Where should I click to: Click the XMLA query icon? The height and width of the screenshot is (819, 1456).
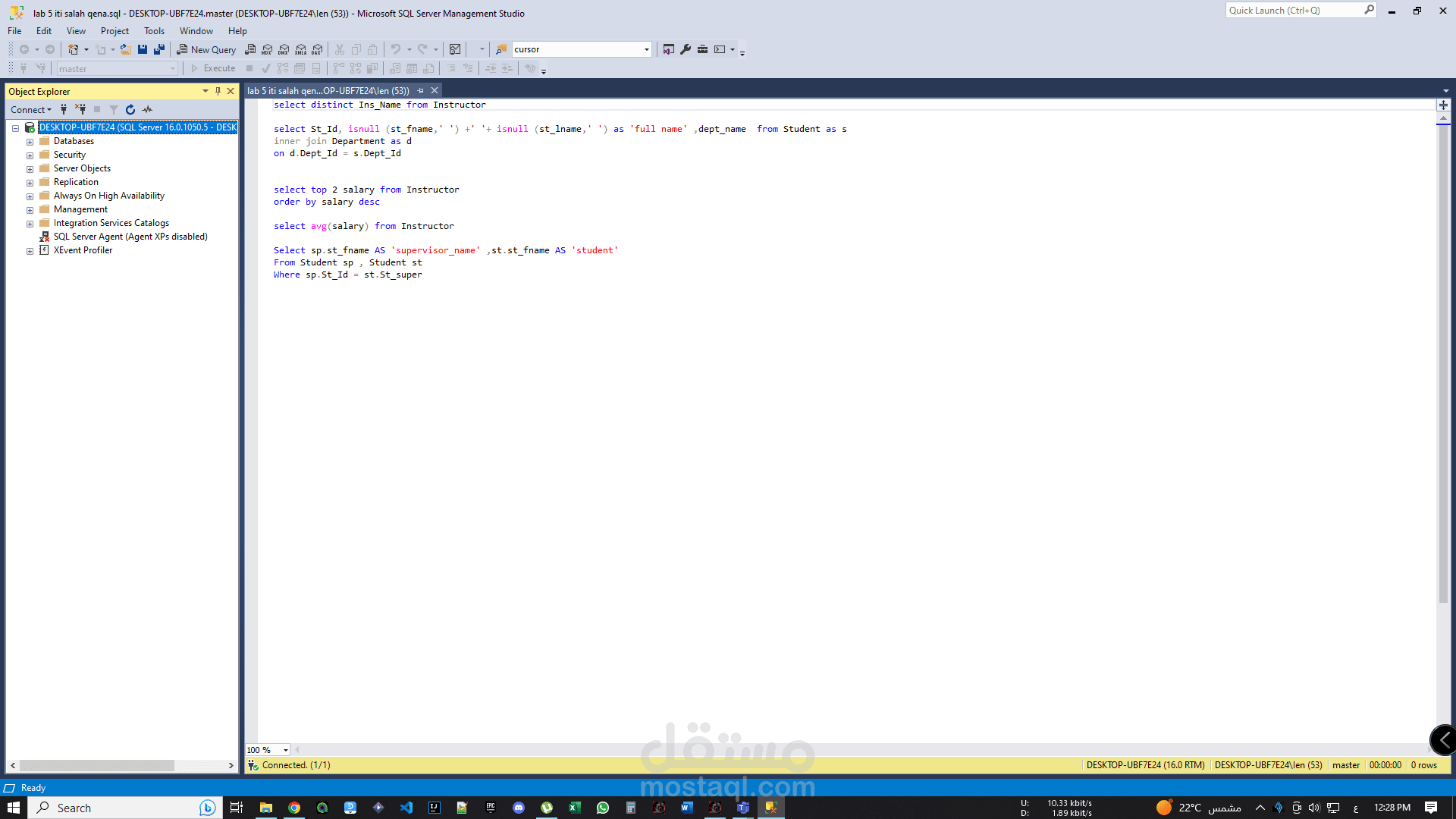point(301,49)
